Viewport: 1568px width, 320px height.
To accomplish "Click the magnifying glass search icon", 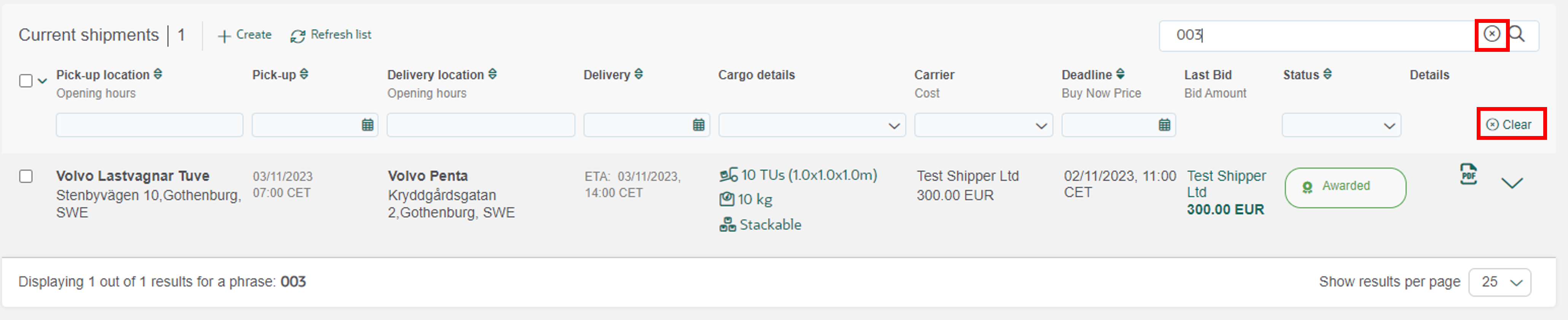I will coord(1517,34).
